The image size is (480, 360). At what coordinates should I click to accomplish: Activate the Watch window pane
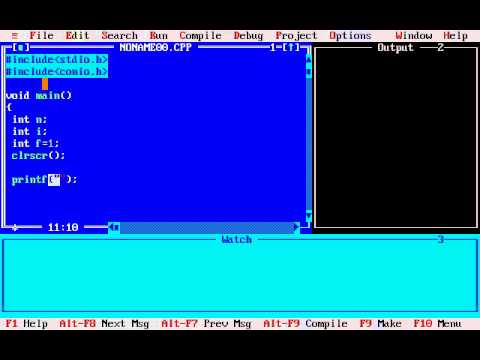coord(240,275)
